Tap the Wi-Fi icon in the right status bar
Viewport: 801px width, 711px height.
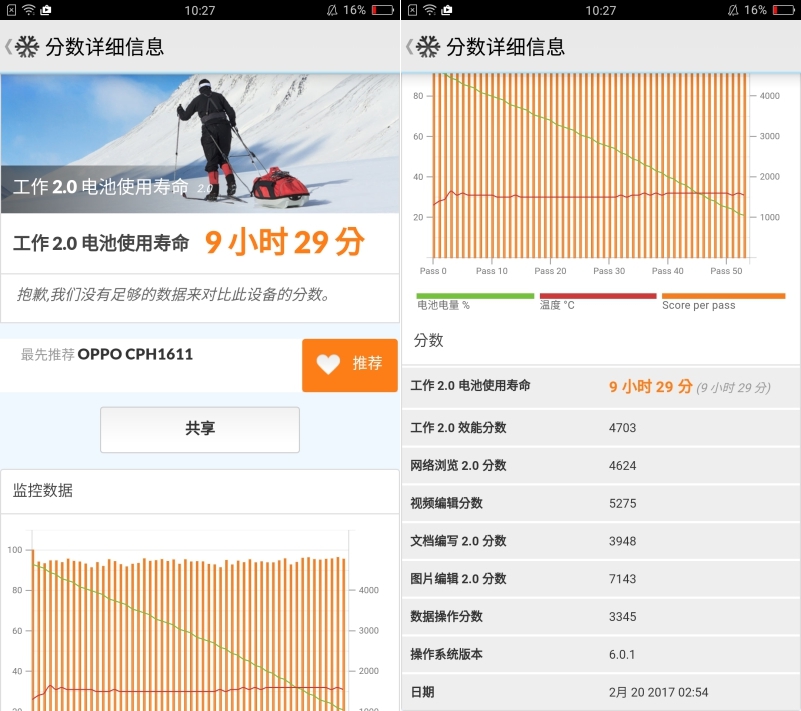pyautogui.click(x=430, y=10)
